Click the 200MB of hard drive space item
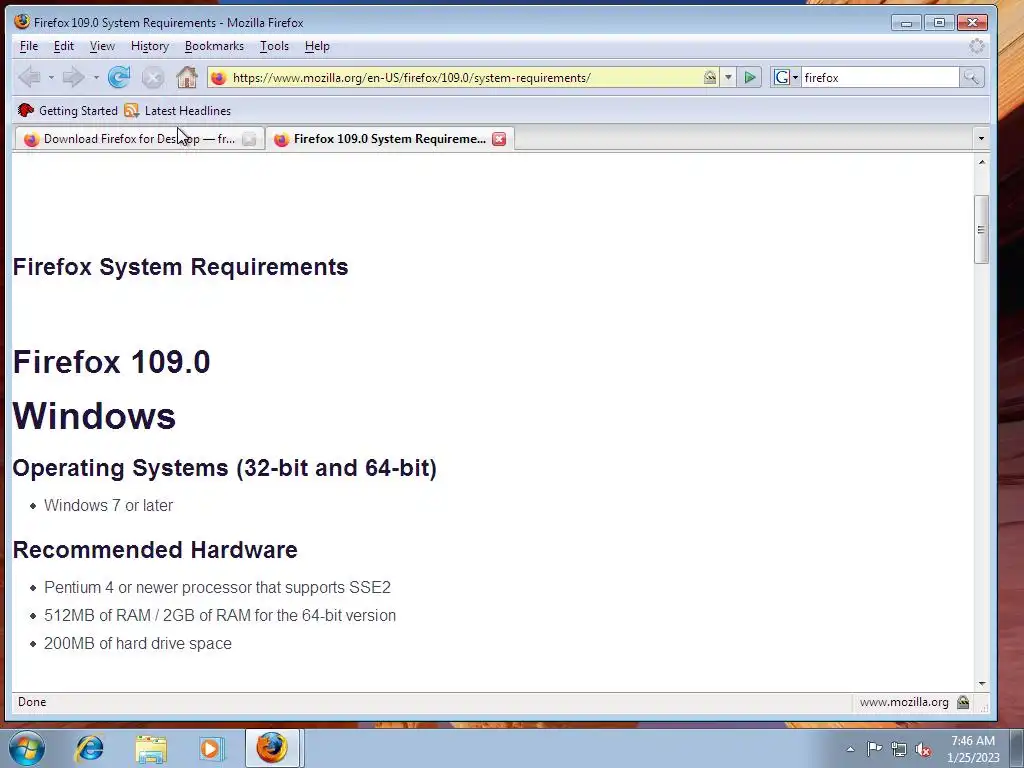Viewport: 1024px width, 768px height. pyautogui.click(x=138, y=643)
